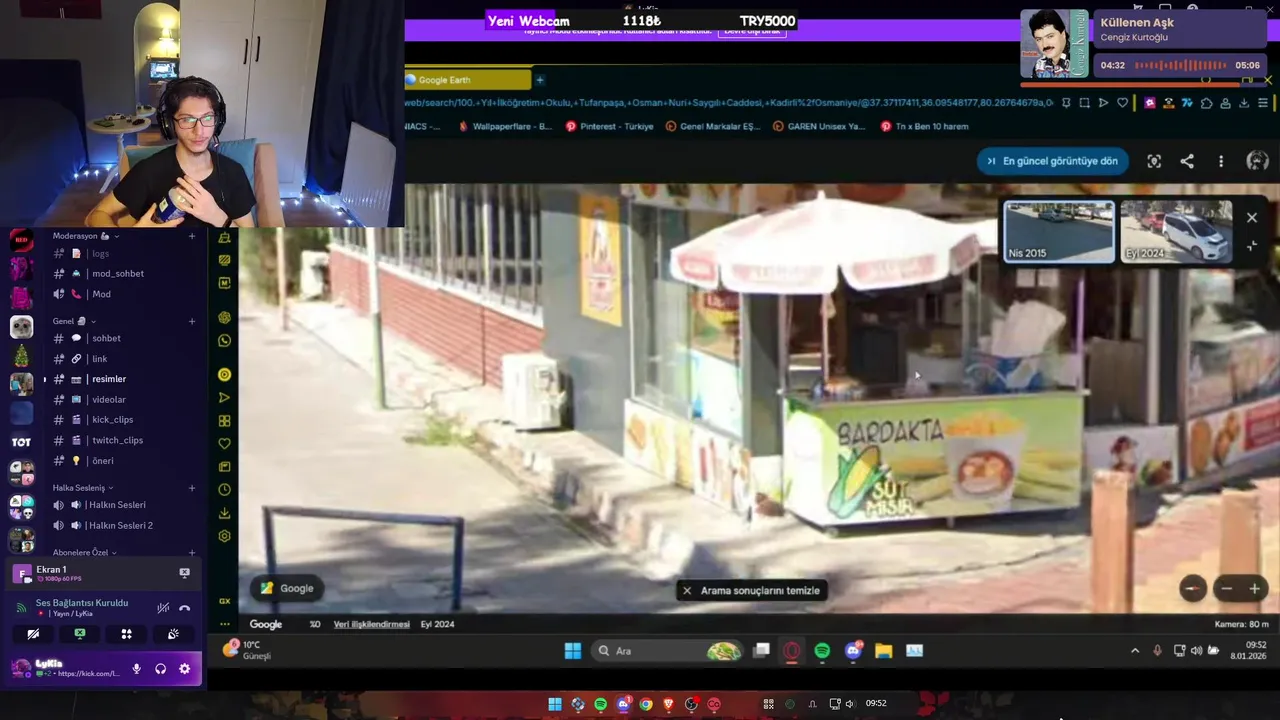Select the Eyl 2024 street view thumbnail
Viewport: 1280px width, 720px height.
click(1177, 231)
